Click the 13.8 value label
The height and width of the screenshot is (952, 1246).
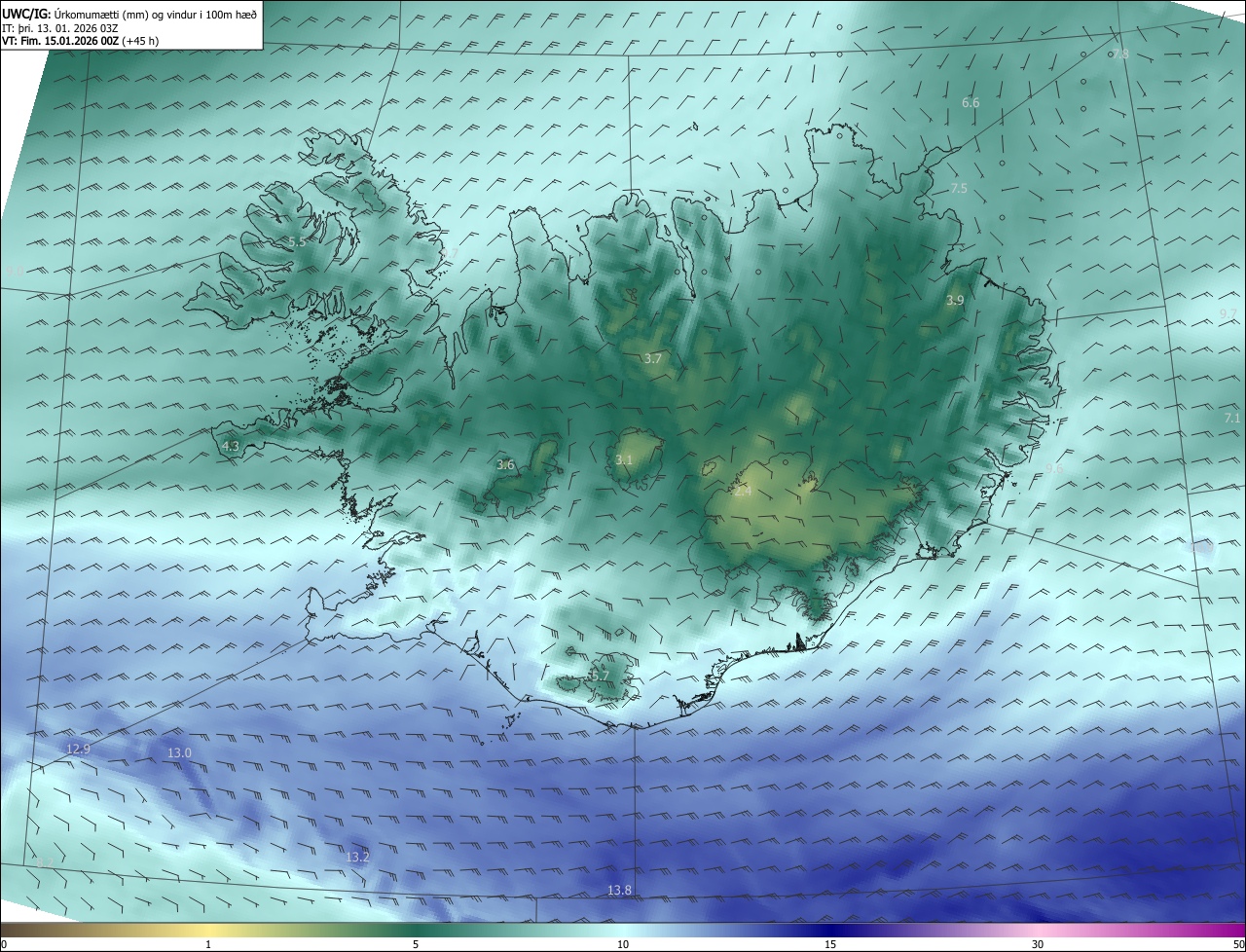619,891
